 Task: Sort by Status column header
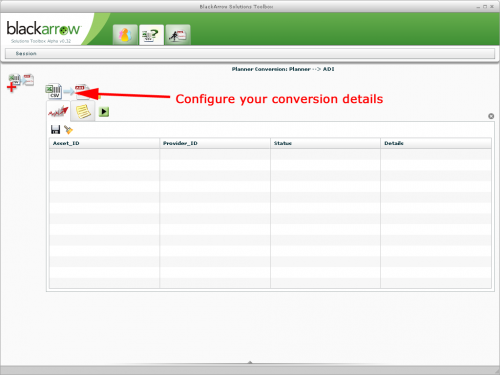325,143
